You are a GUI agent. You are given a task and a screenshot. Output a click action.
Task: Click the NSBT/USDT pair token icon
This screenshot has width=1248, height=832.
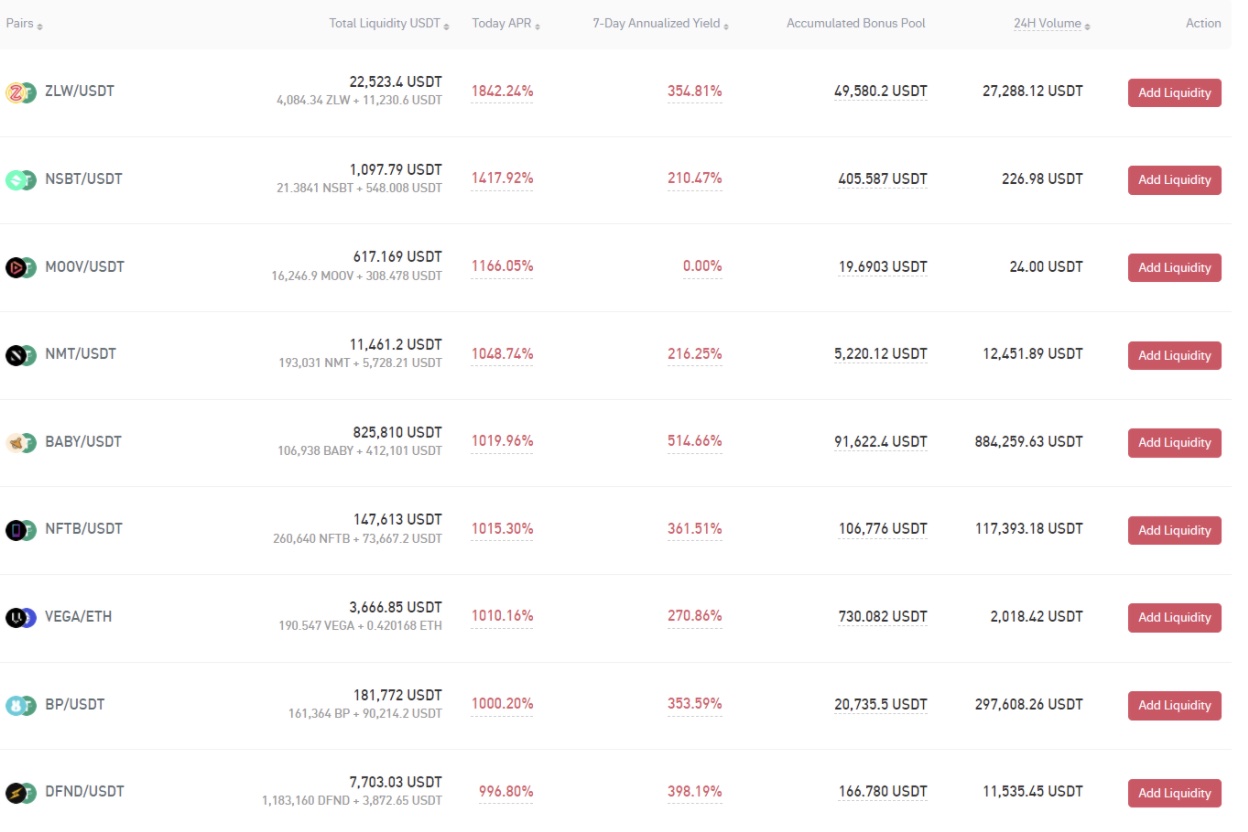(x=21, y=179)
